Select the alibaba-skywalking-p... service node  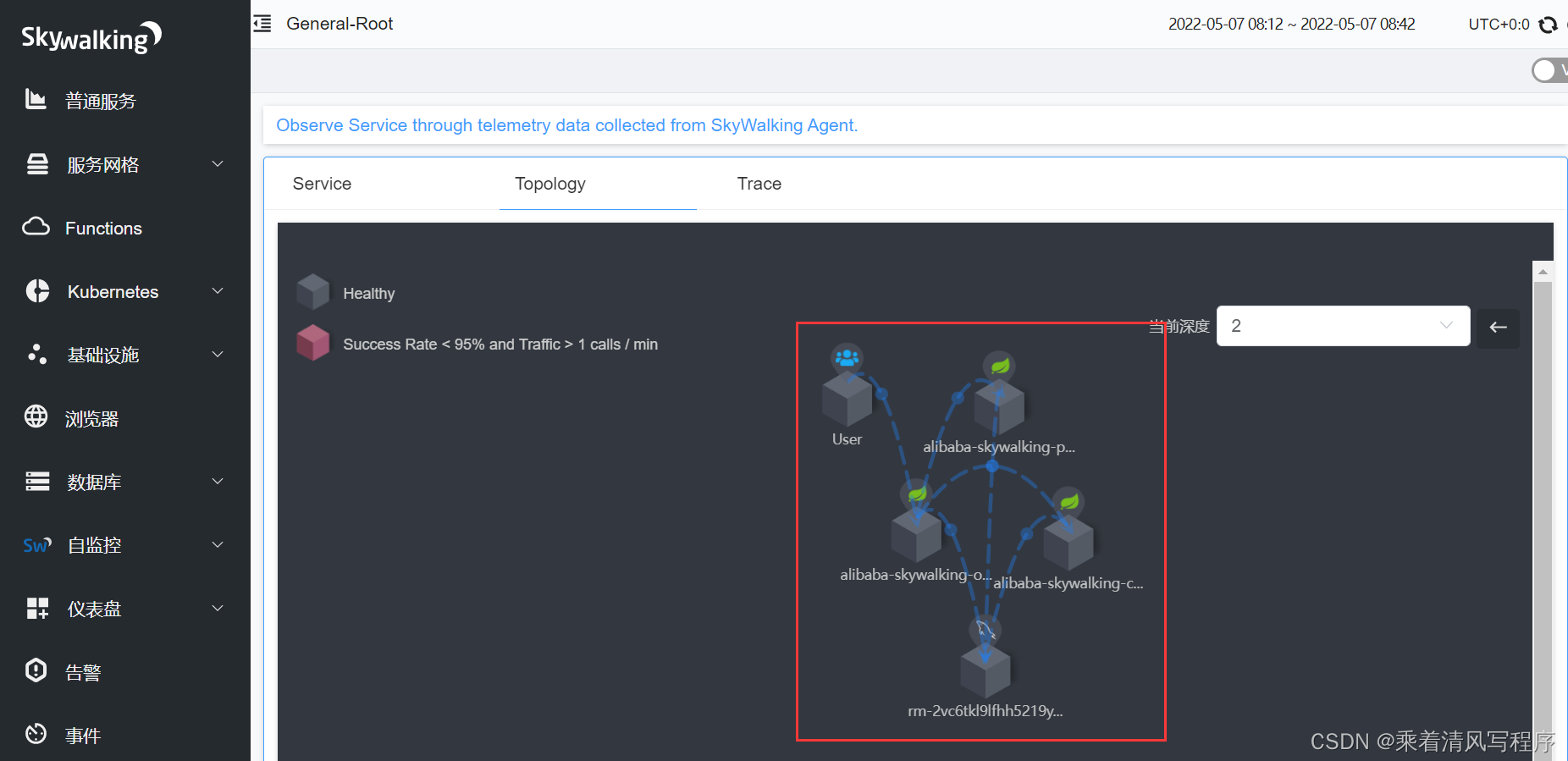pyautogui.click(x=999, y=406)
